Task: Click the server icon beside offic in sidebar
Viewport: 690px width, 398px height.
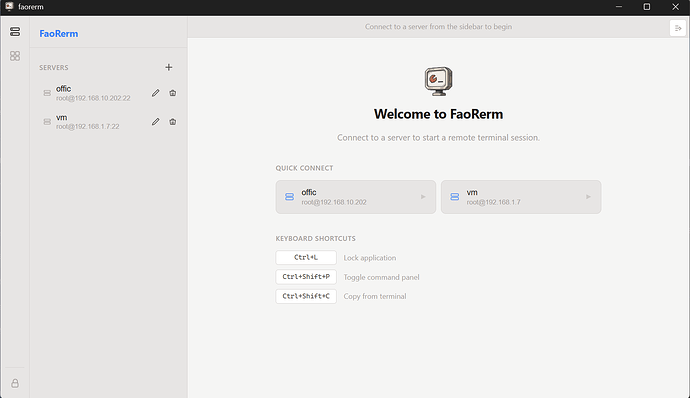Action: pos(47,93)
